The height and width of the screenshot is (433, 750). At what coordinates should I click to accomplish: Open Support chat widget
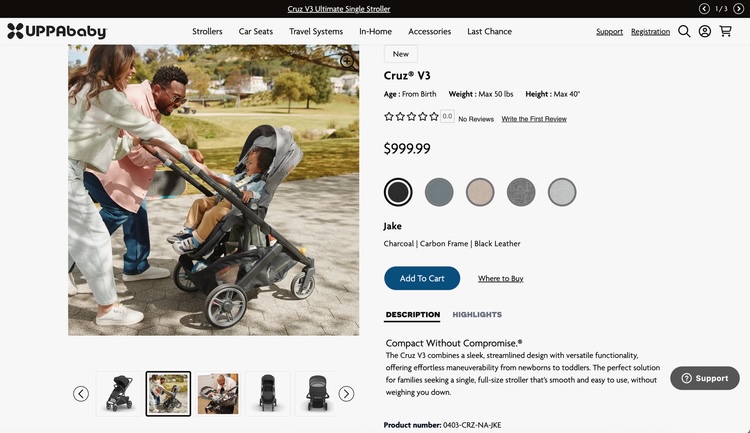click(x=705, y=378)
